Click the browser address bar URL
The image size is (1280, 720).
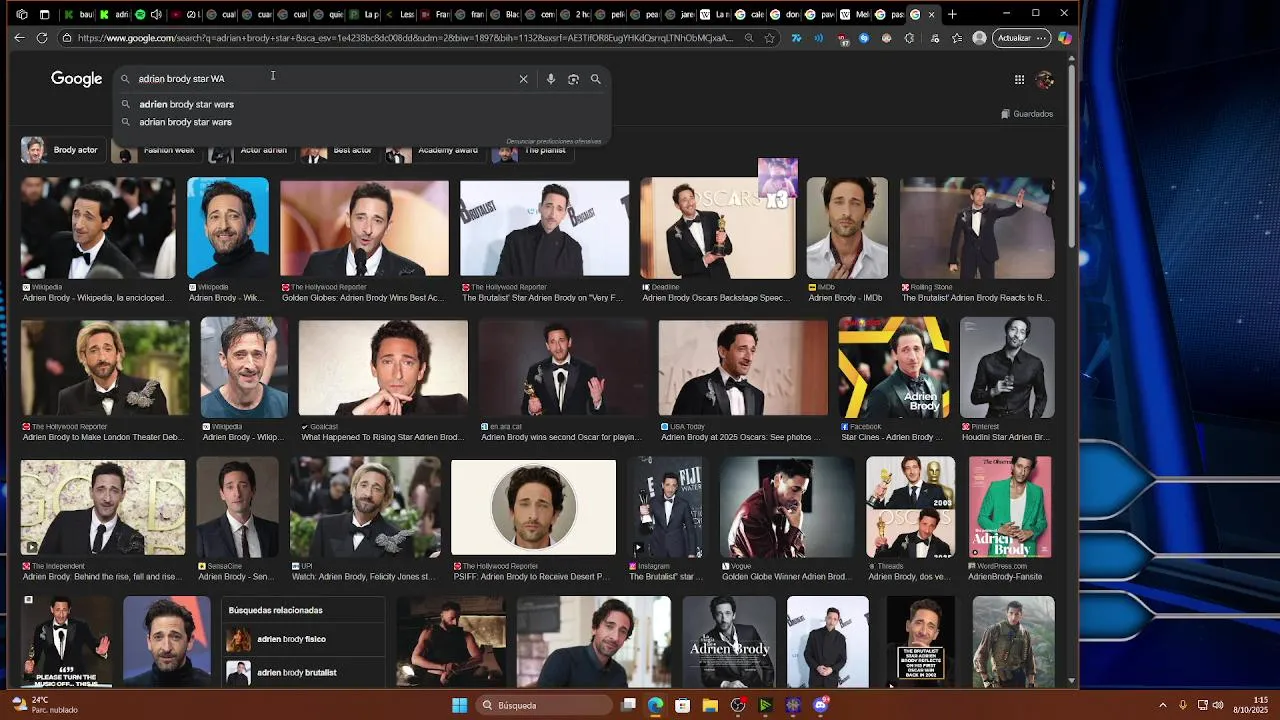tap(405, 38)
